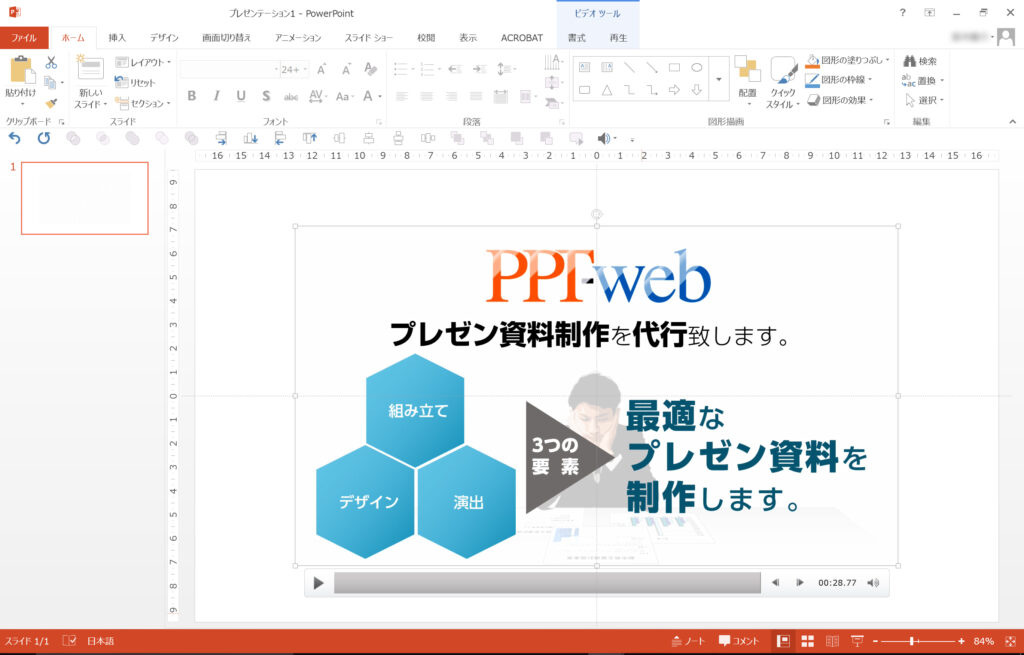
Task: Open Arrange (配置) dropdown
Action: pos(747,81)
